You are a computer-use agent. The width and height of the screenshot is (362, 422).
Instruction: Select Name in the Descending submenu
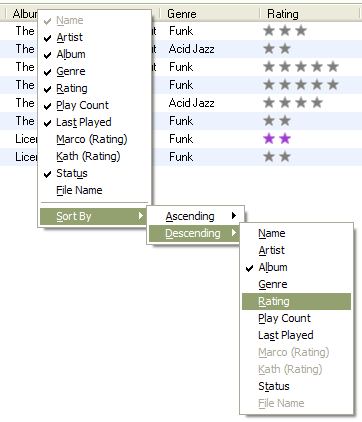272,233
